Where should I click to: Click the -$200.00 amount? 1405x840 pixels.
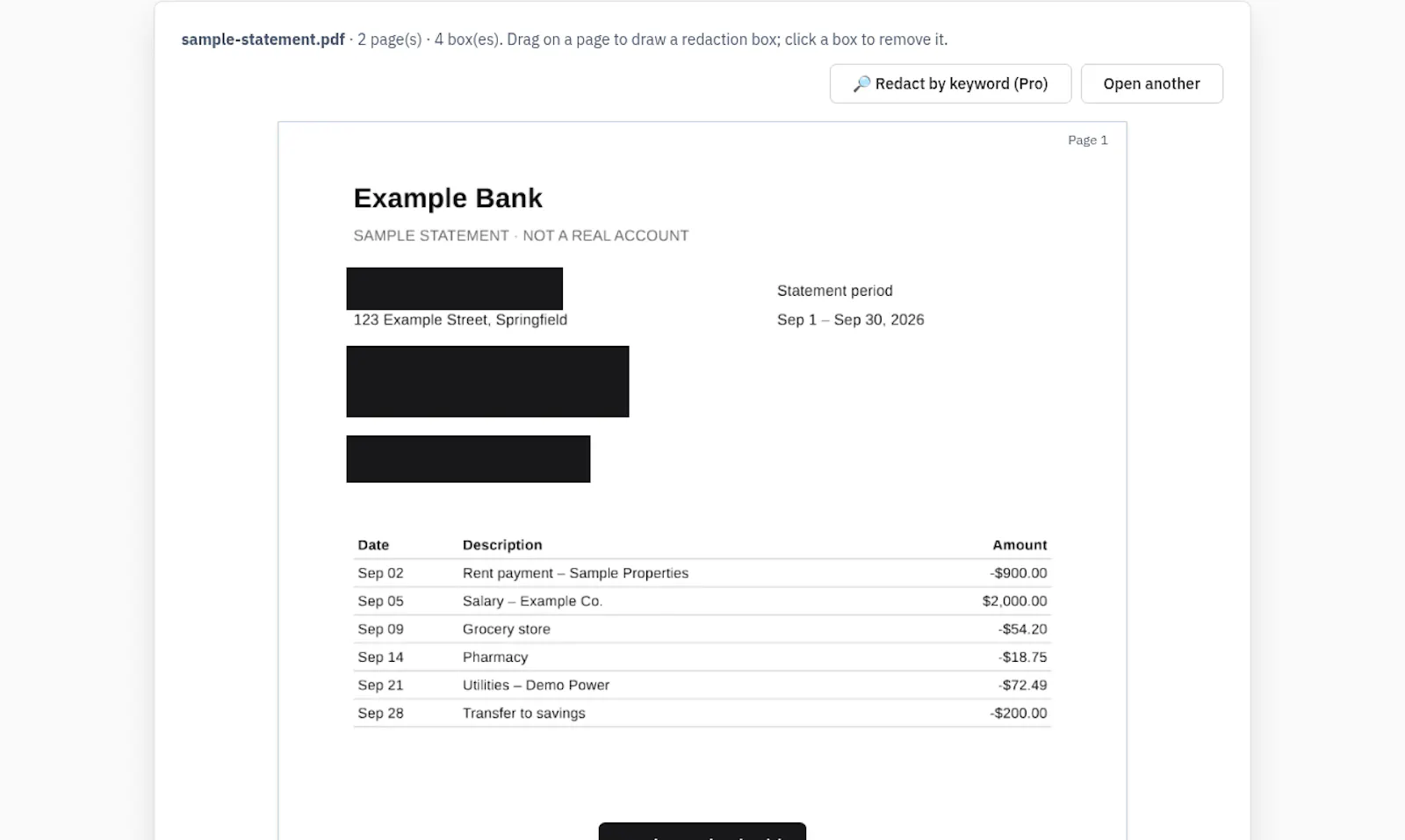tap(1019, 714)
